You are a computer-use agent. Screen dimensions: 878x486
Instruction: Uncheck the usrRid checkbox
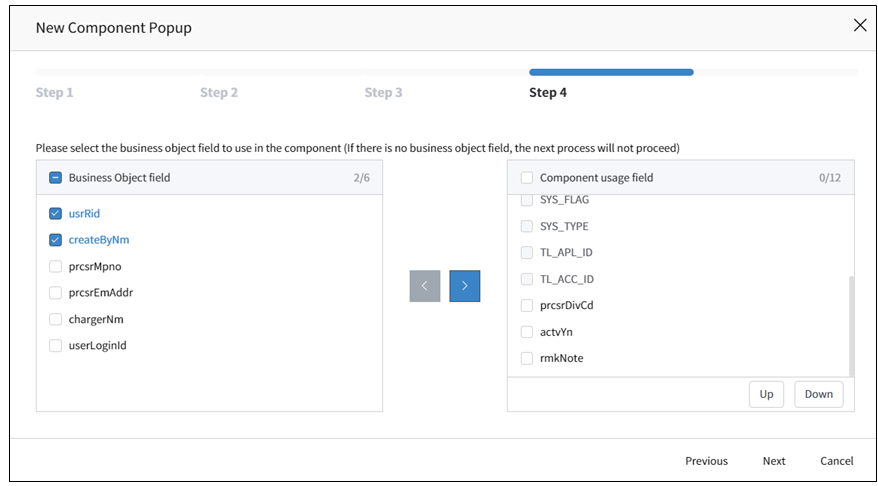pyautogui.click(x=55, y=213)
